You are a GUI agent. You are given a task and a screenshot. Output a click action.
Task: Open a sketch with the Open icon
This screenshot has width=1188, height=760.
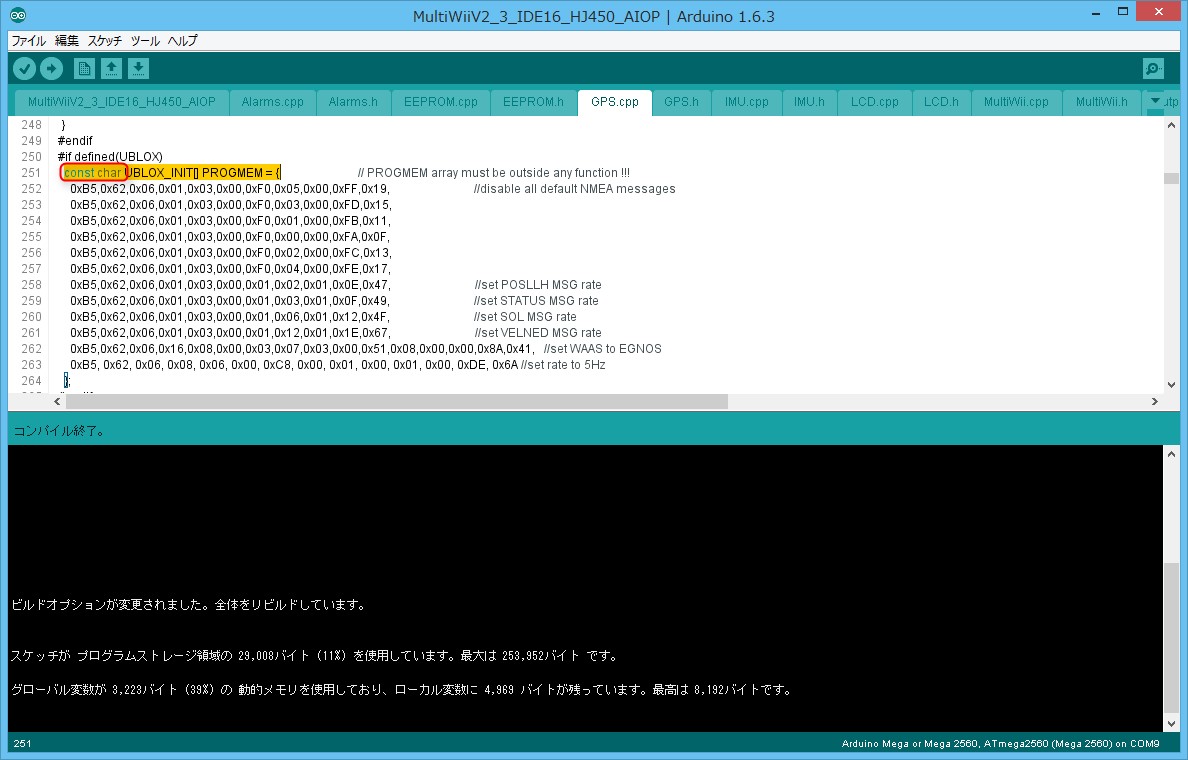112,69
